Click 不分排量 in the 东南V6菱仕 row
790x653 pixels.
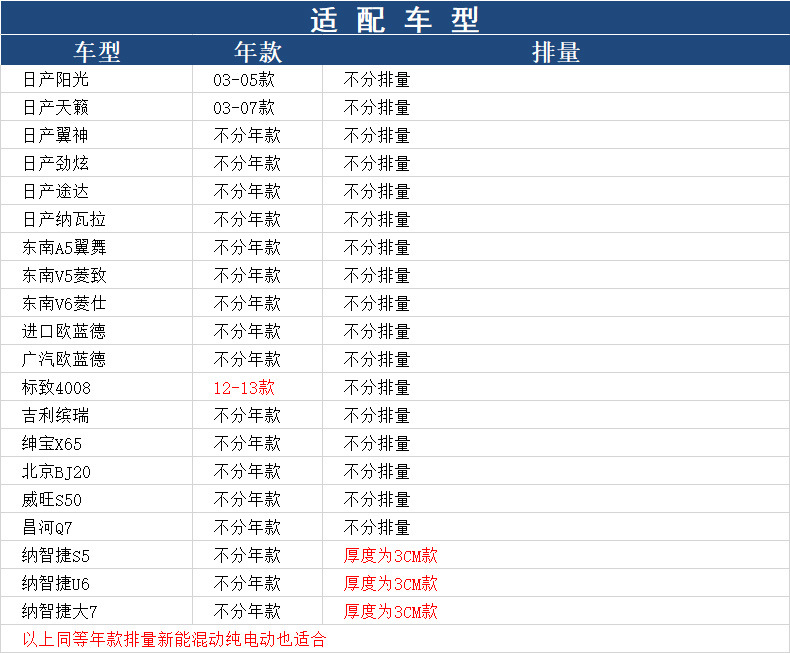coord(377,303)
